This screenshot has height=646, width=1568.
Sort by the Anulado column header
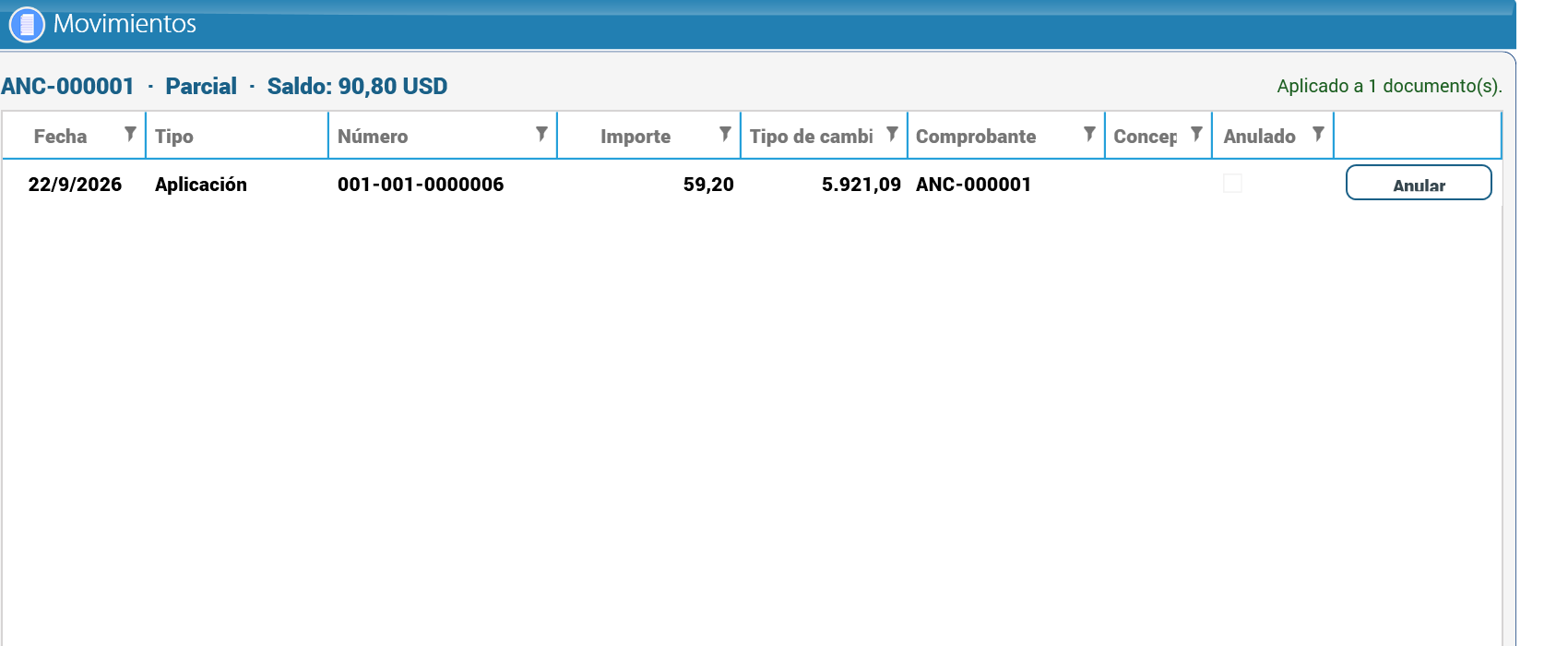(x=1259, y=137)
